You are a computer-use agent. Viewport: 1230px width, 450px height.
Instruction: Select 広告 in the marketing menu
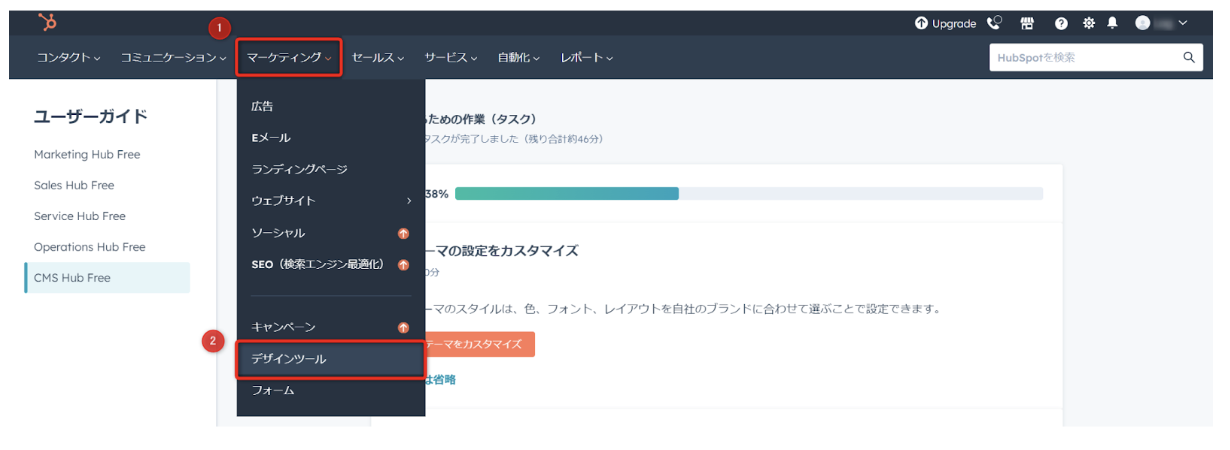(262, 106)
